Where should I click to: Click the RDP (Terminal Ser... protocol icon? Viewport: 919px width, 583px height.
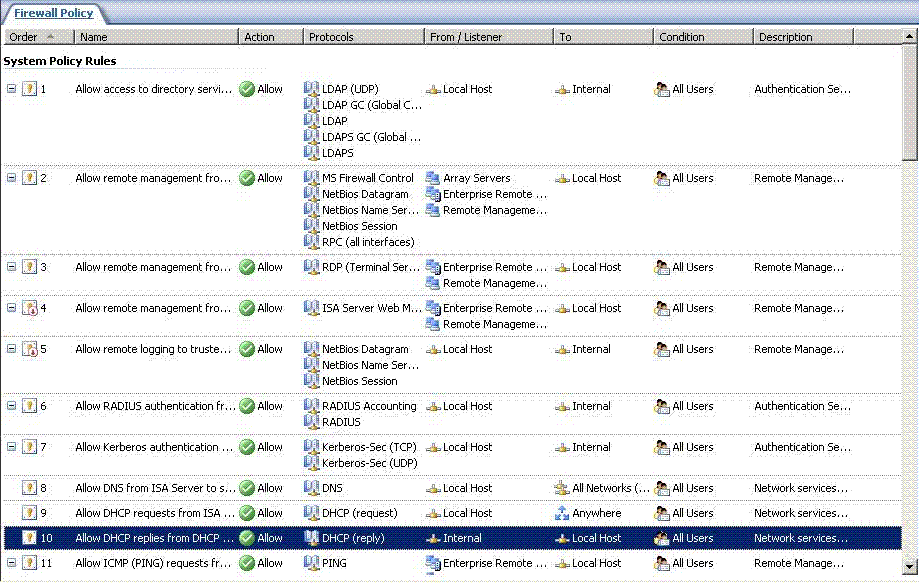pos(311,267)
